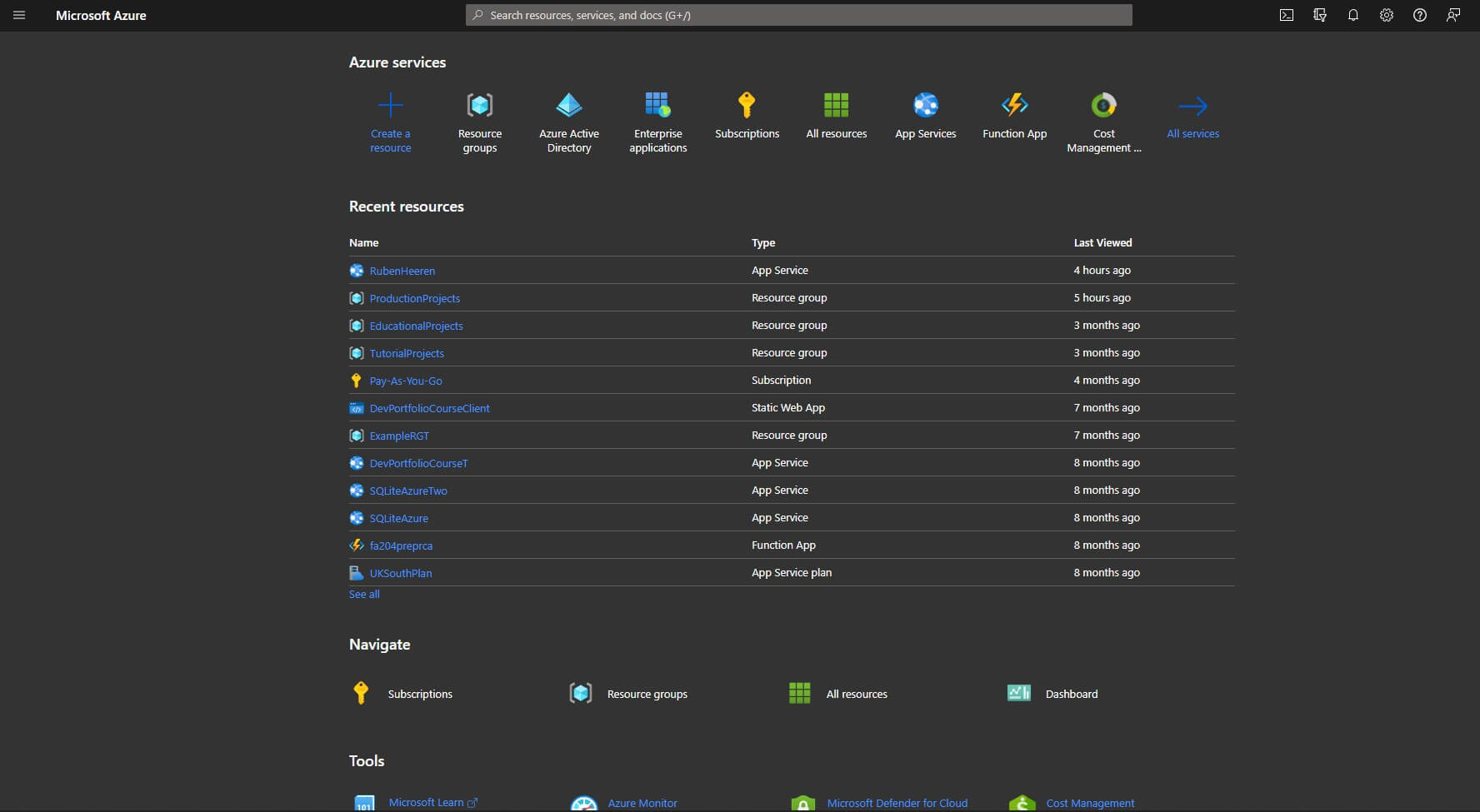Click the DevPortfolioCourseClient web app icon

pos(357,408)
